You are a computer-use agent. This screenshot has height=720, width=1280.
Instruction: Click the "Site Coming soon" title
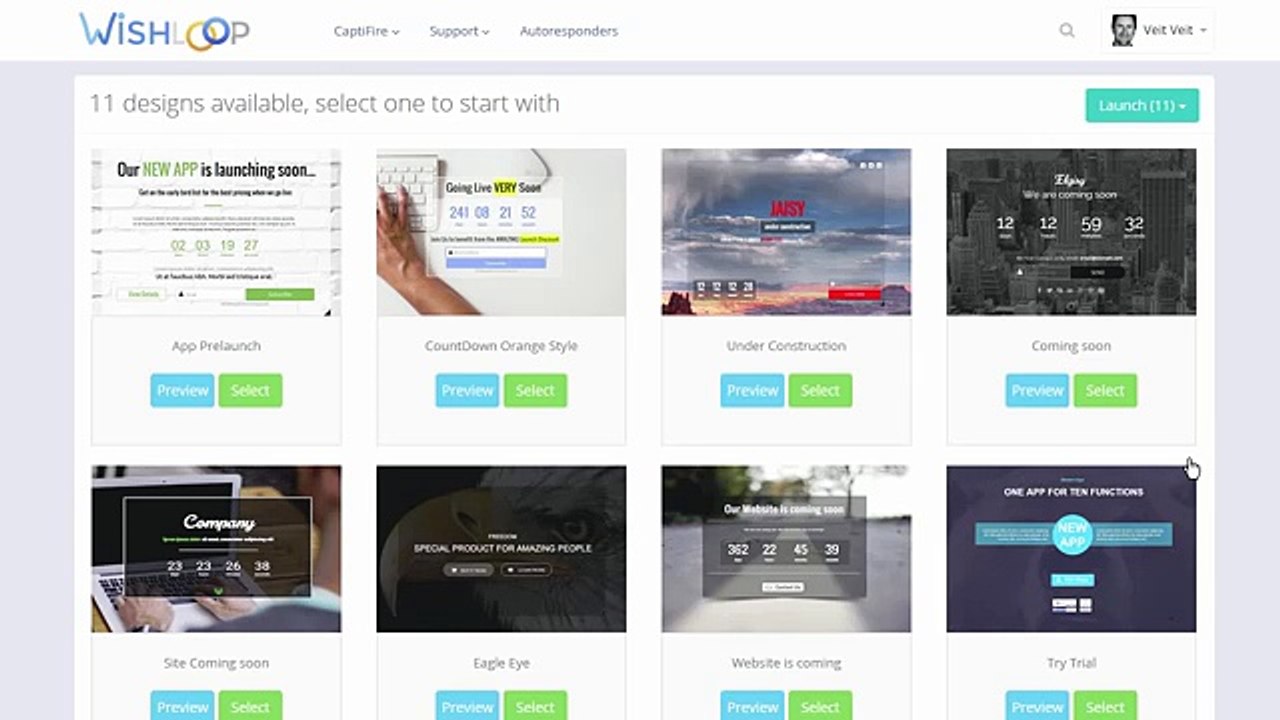(x=216, y=663)
